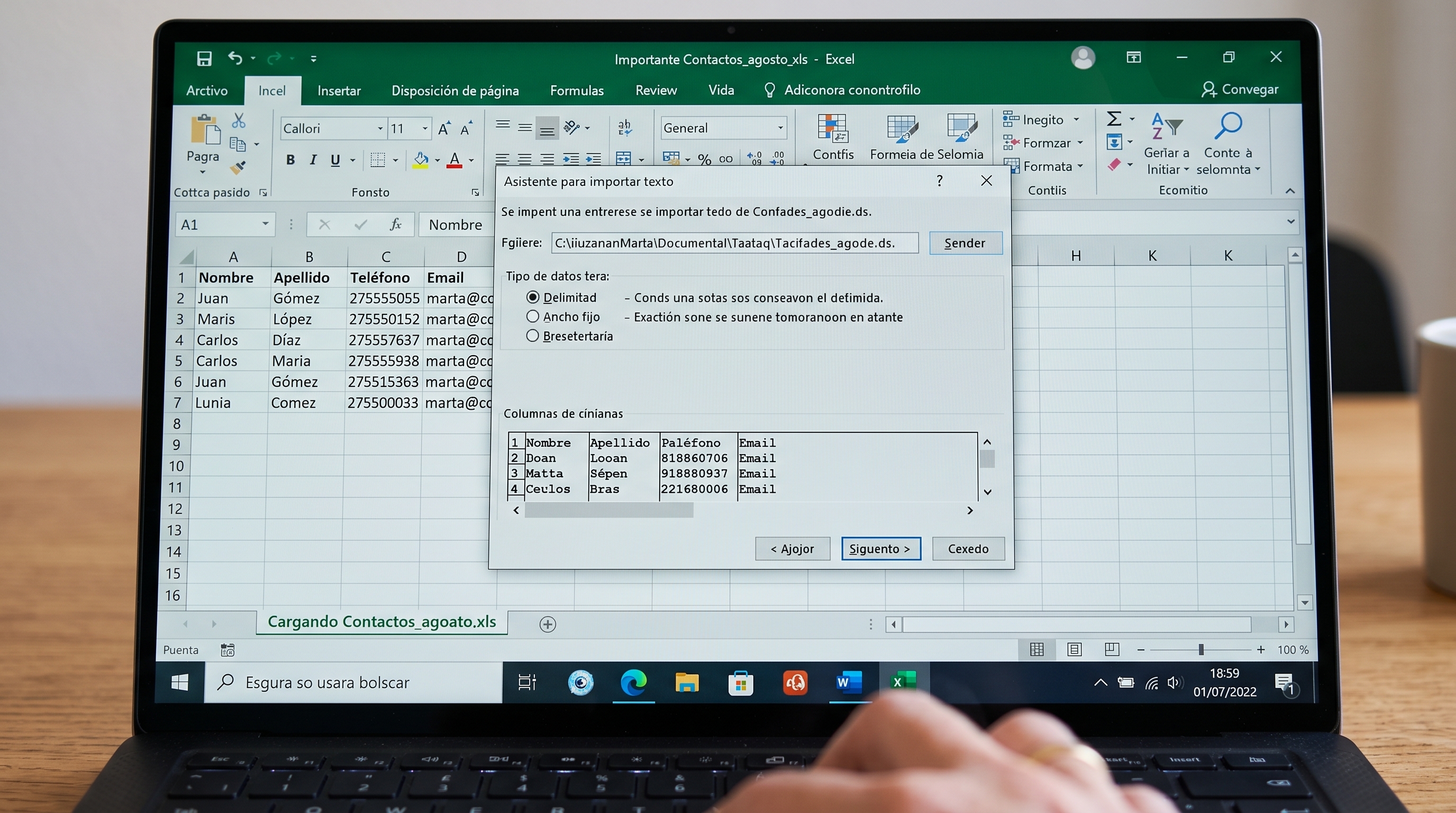Switch to the Insertar tab
1456x813 pixels.
click(x=339, y=91)
